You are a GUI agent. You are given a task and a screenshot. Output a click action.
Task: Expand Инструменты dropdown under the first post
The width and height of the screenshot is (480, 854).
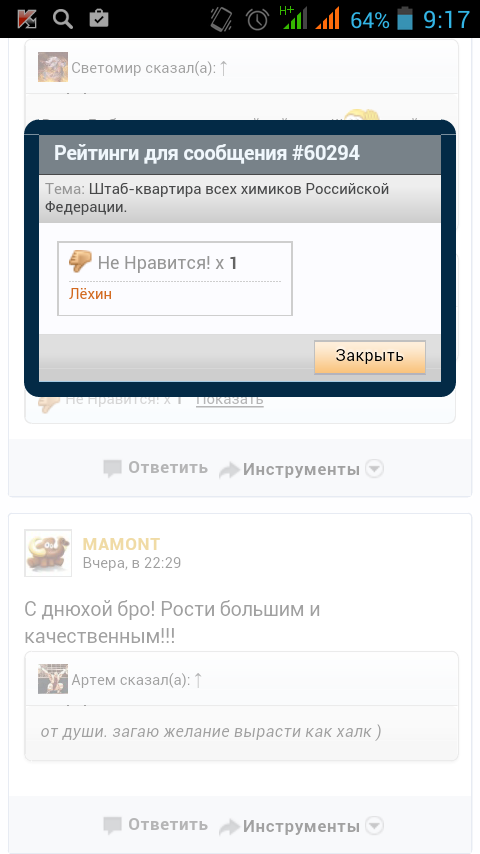[x=374, y=469]
